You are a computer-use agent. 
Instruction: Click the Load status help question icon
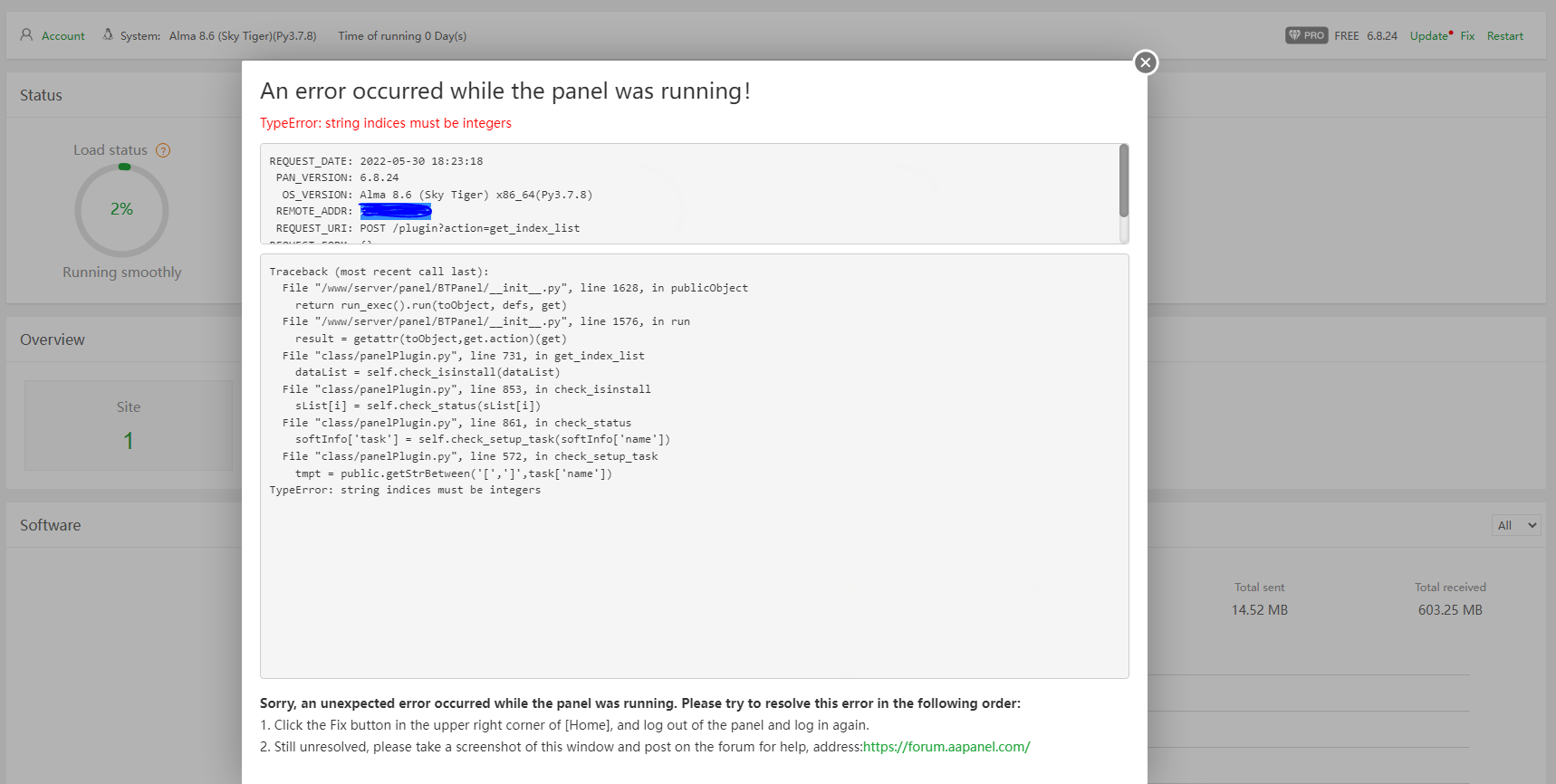163,150
